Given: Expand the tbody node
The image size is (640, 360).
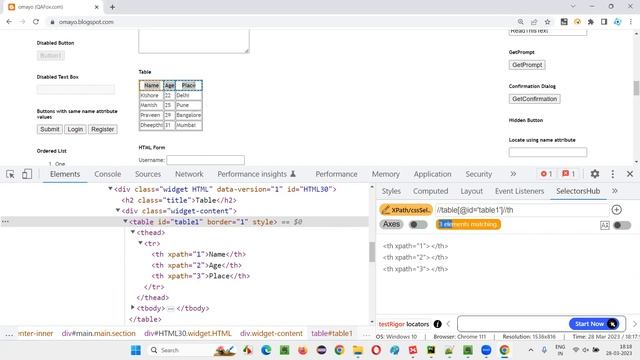Looking at the screenshot, I should point(133,308).
